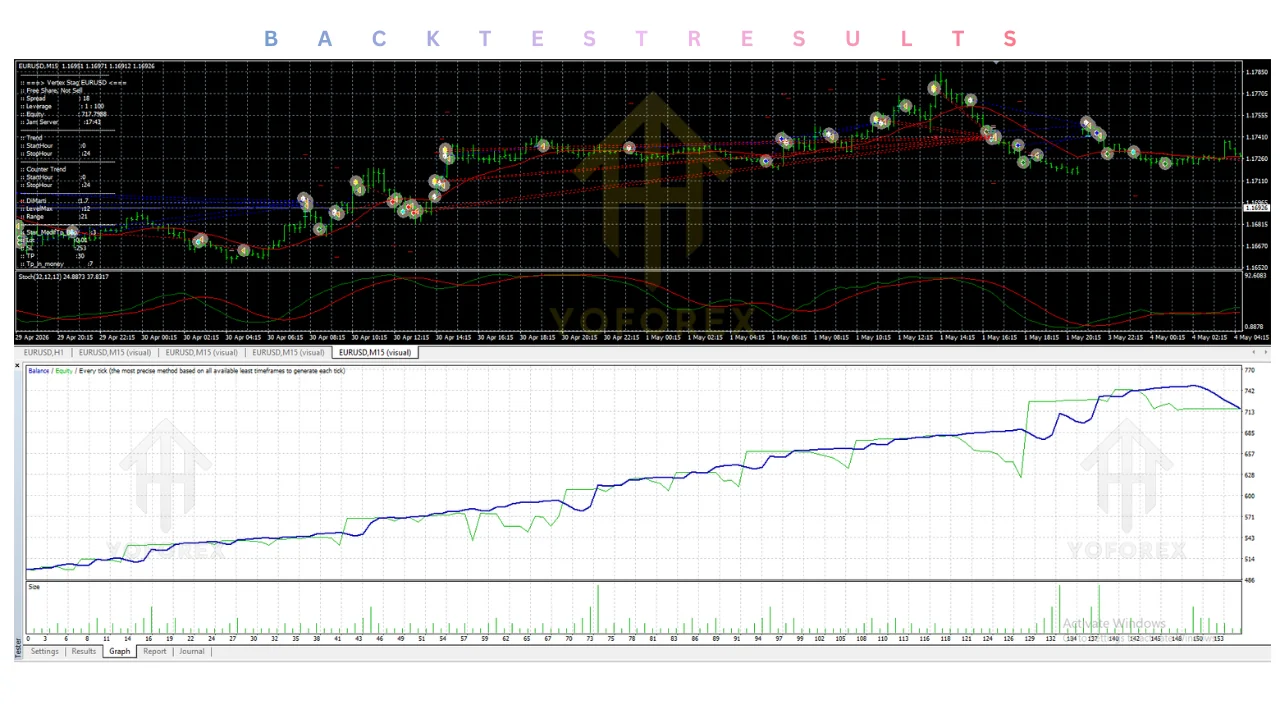This screenshot has height=720, width=1280.
Task: Select the Tester Graph tab
Action: [x=120, y=651]
